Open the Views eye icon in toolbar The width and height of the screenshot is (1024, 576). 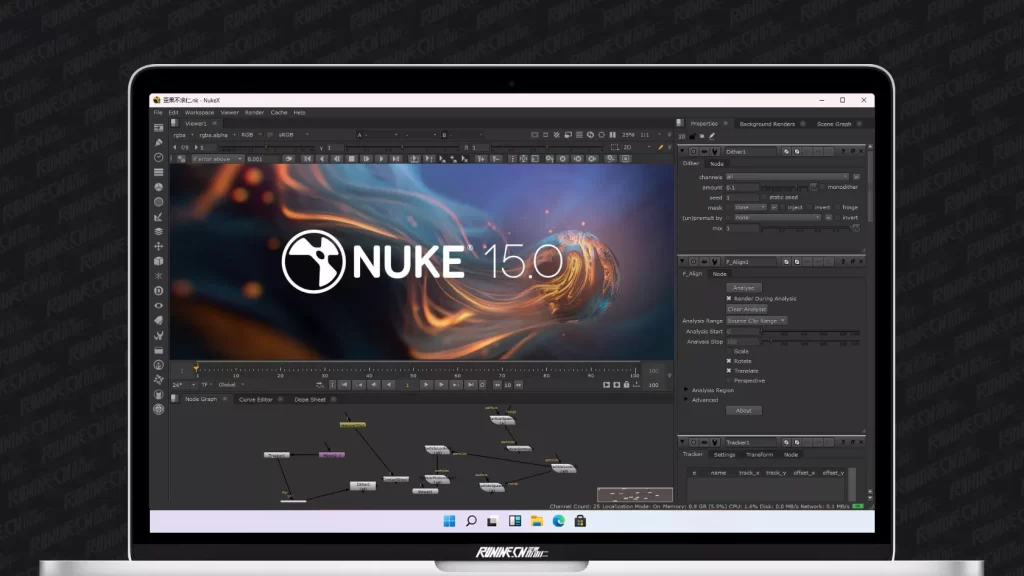(x=158, y=305)
